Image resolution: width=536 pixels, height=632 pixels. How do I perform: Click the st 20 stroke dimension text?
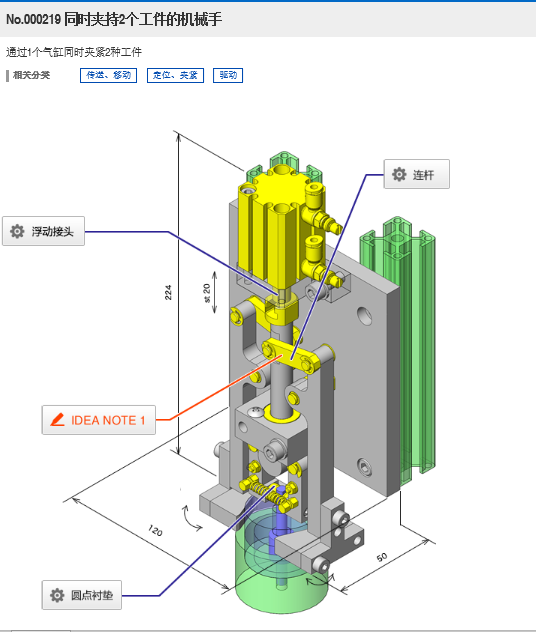point(207,293)
